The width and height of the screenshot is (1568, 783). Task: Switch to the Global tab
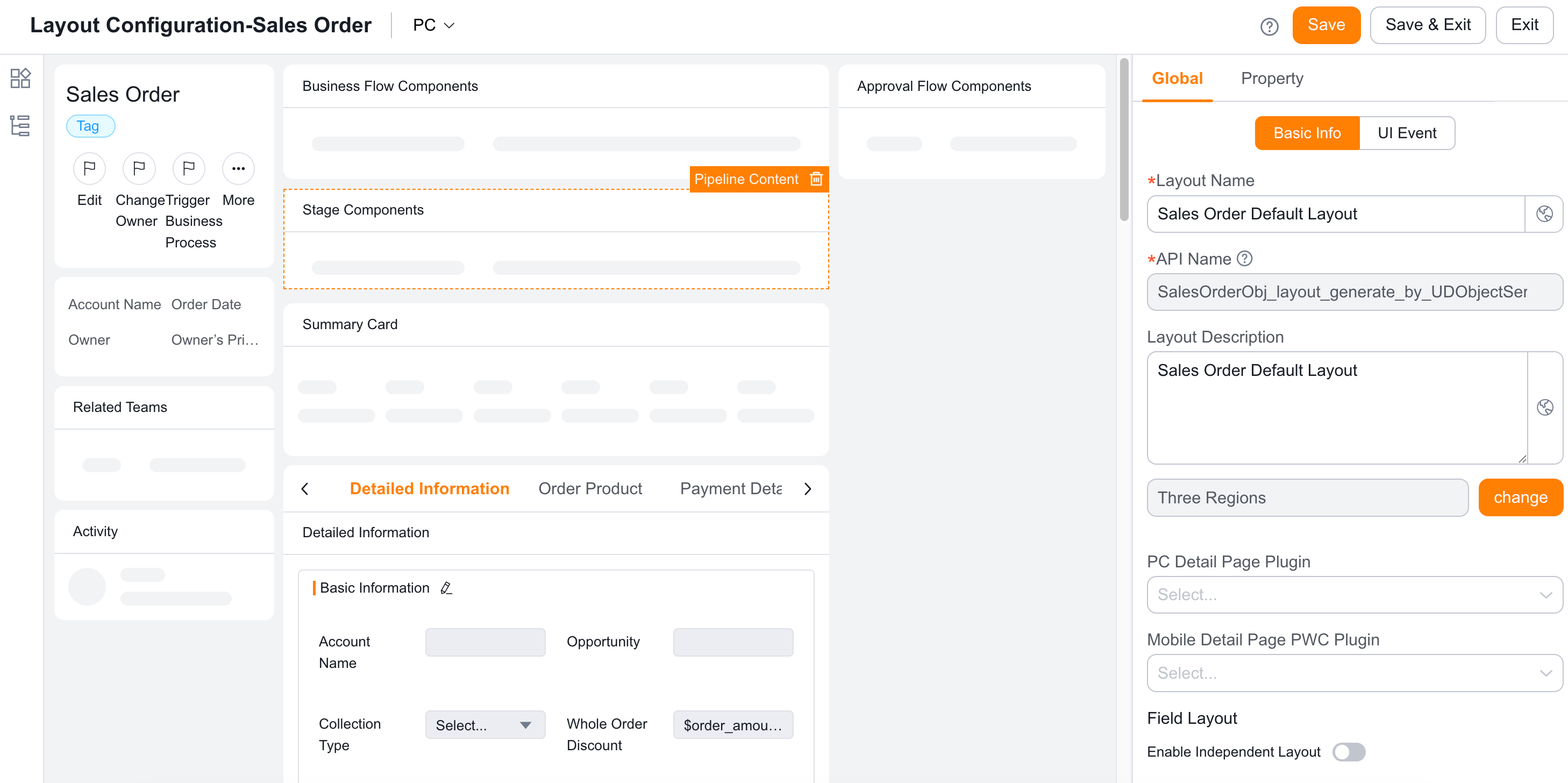point(1177,79)
